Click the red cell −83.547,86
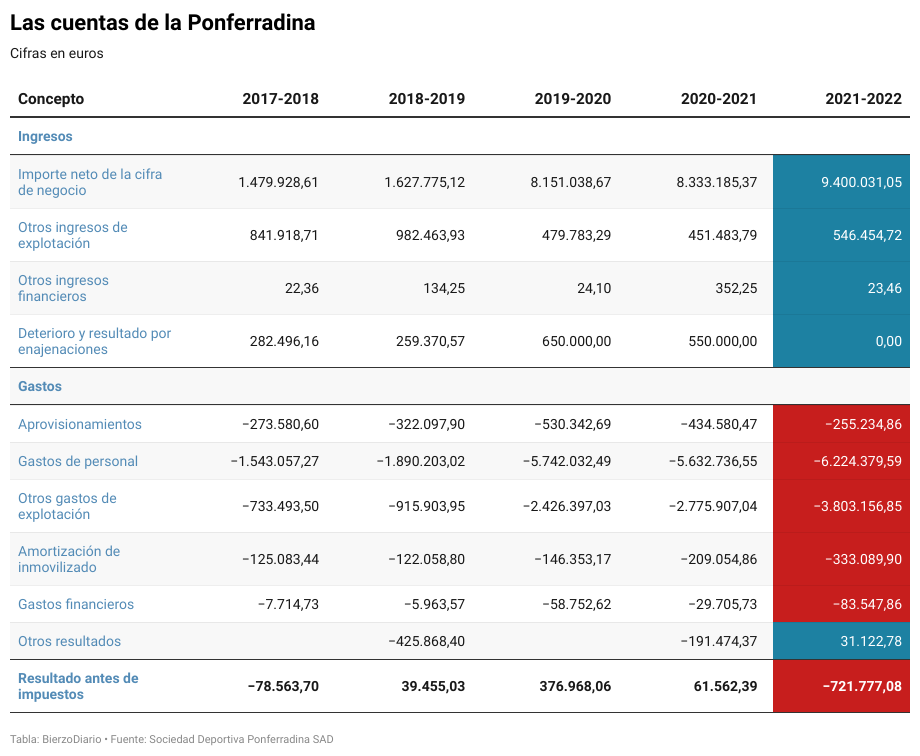 841,604
